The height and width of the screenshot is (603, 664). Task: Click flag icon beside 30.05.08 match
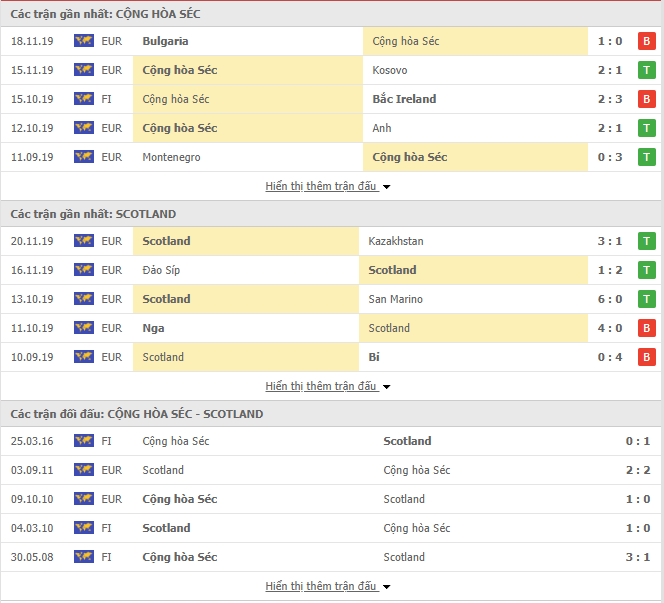[x=84, y=557]
